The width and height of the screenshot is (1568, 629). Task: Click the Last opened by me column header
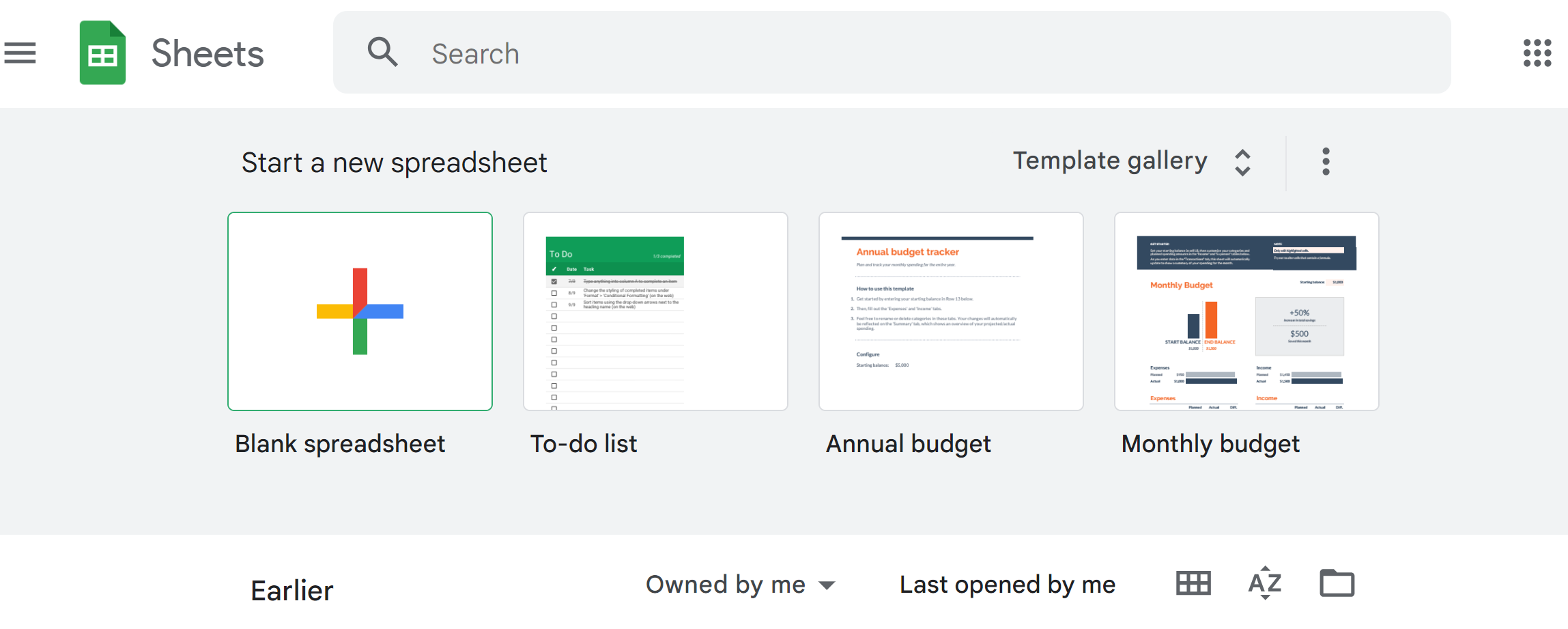tap(1008, 585)
